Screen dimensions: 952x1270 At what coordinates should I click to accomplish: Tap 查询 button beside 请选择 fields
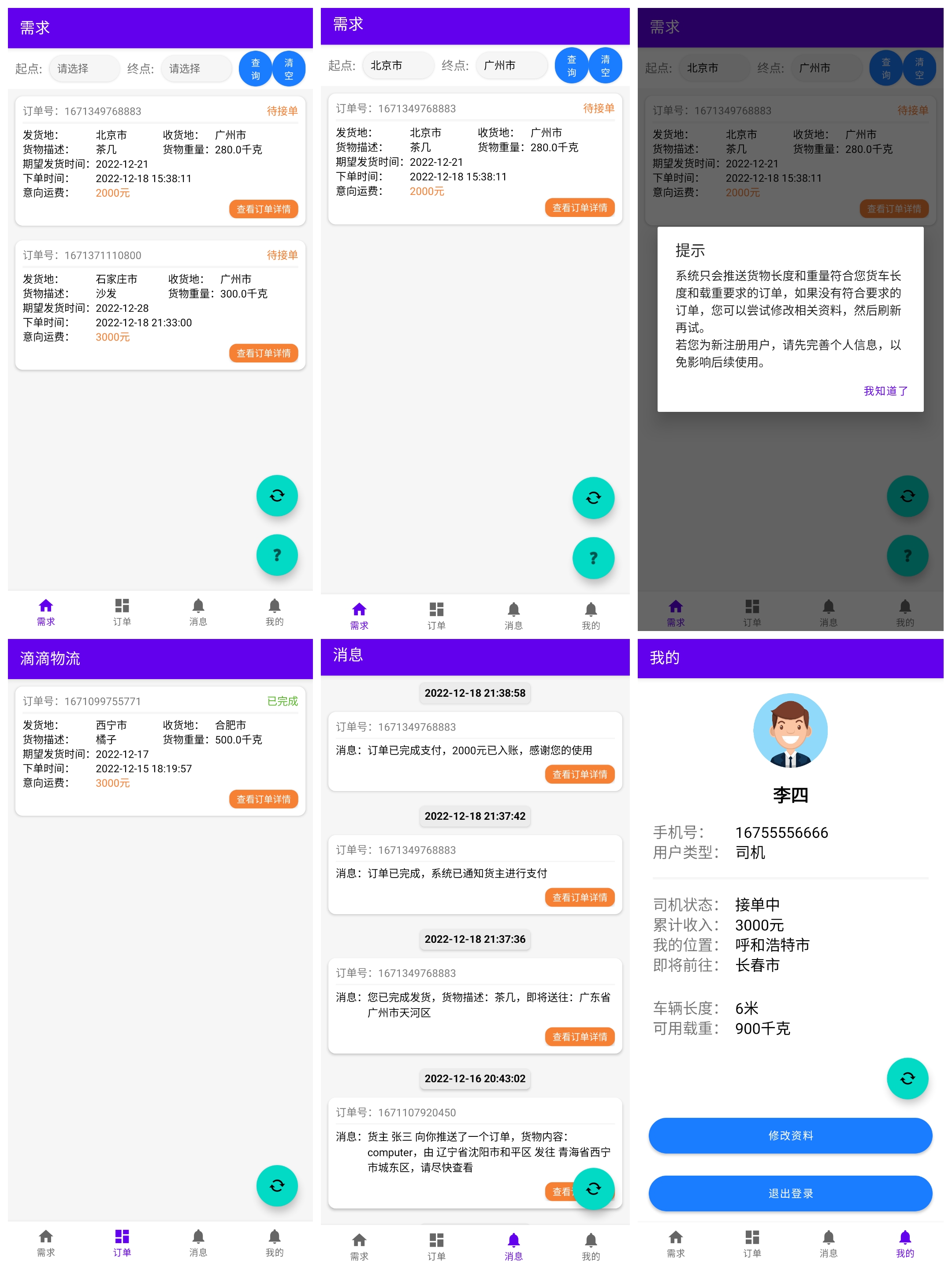point(255,69)
